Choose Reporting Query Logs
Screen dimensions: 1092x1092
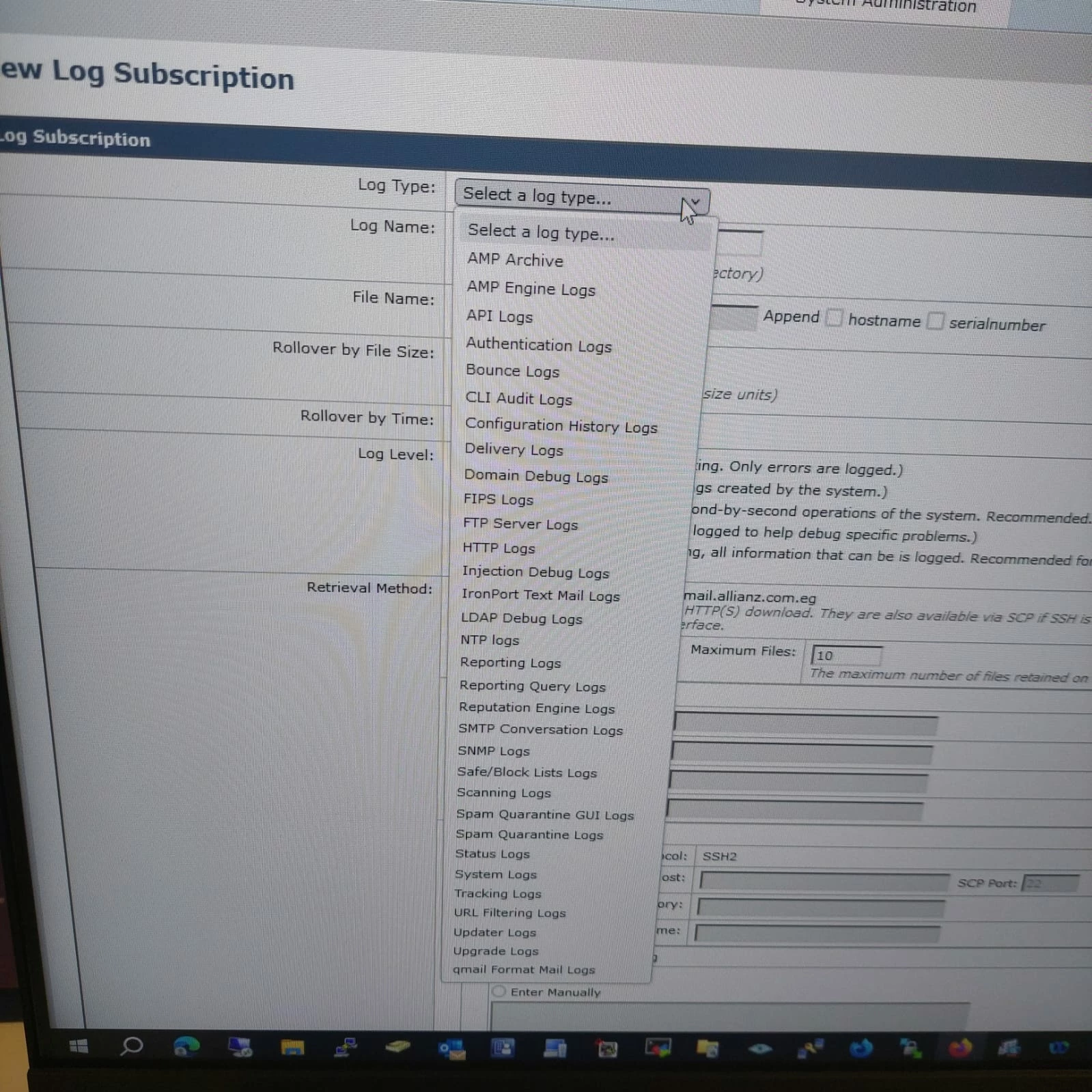click(532, 686)
